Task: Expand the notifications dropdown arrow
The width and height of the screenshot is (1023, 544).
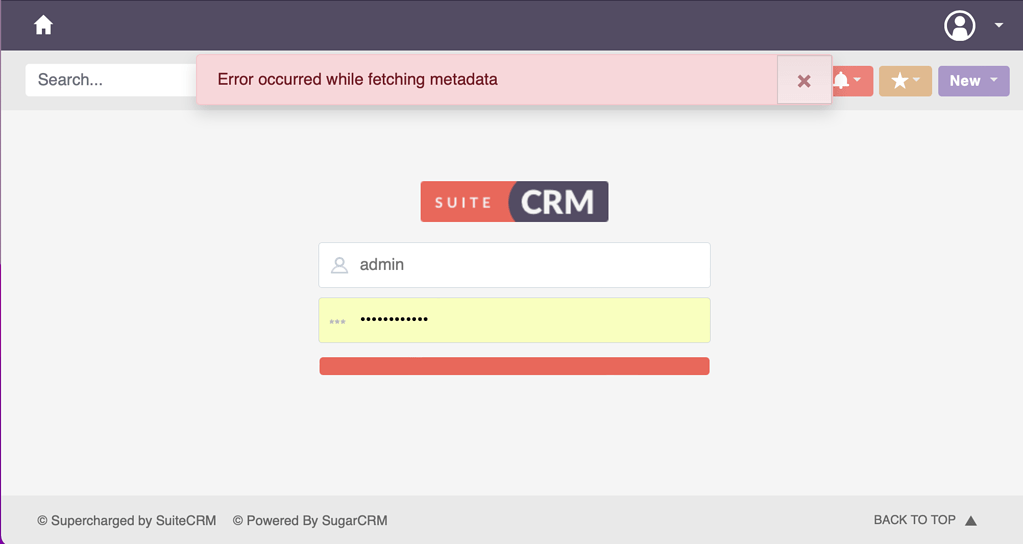Action: (858, 80)
